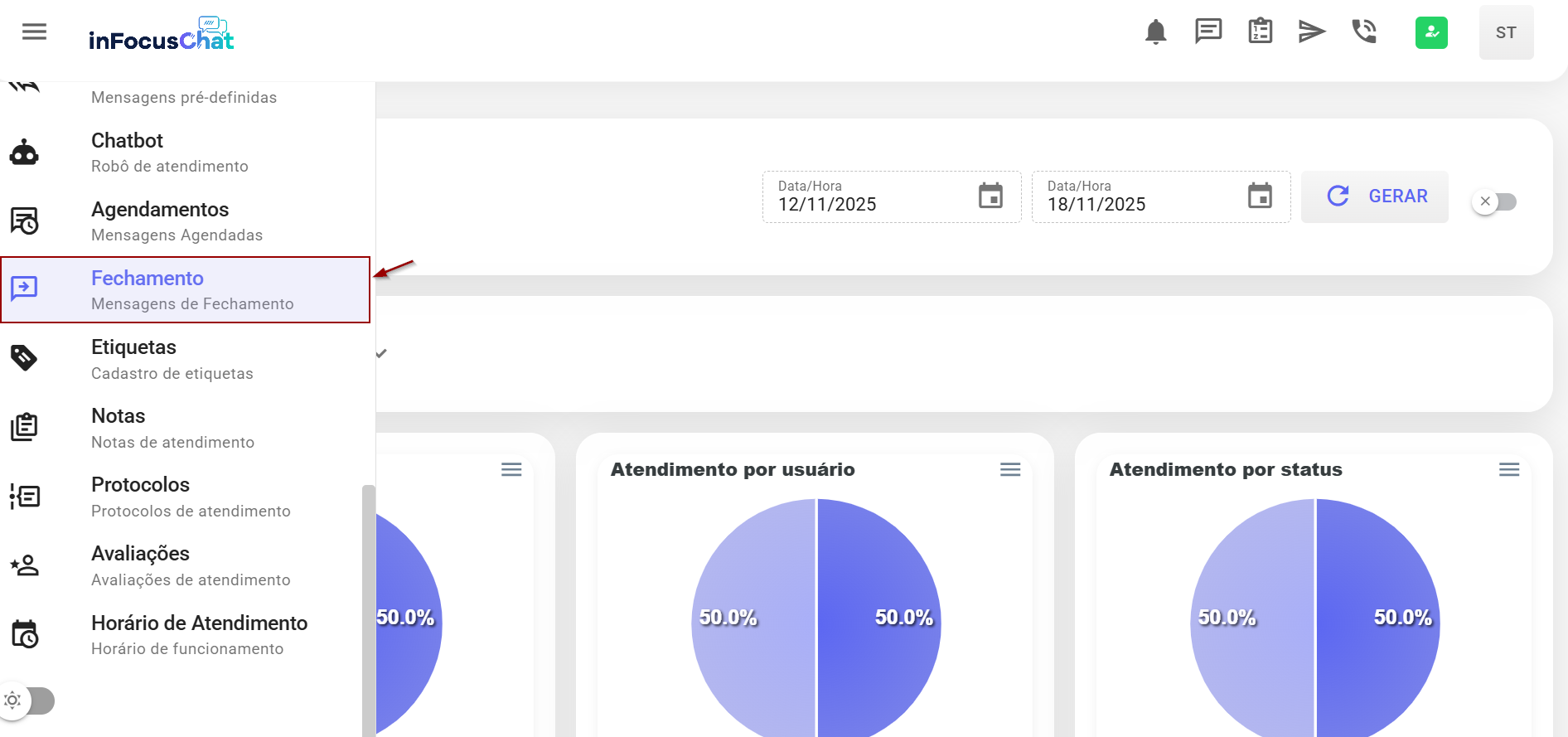This screenshot has height=737, width=1568.
Task: Open the phone calls icon
Action: coord(1363,32)
